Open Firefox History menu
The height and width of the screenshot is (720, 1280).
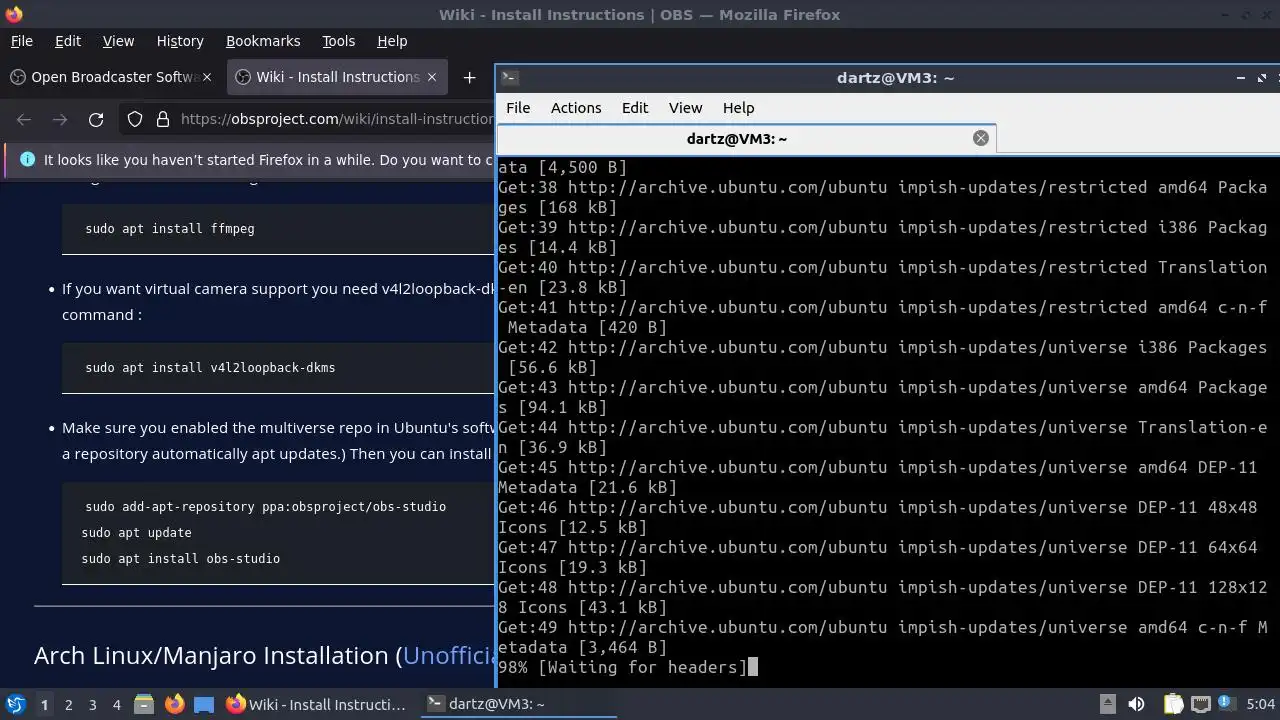pos(180,41)
